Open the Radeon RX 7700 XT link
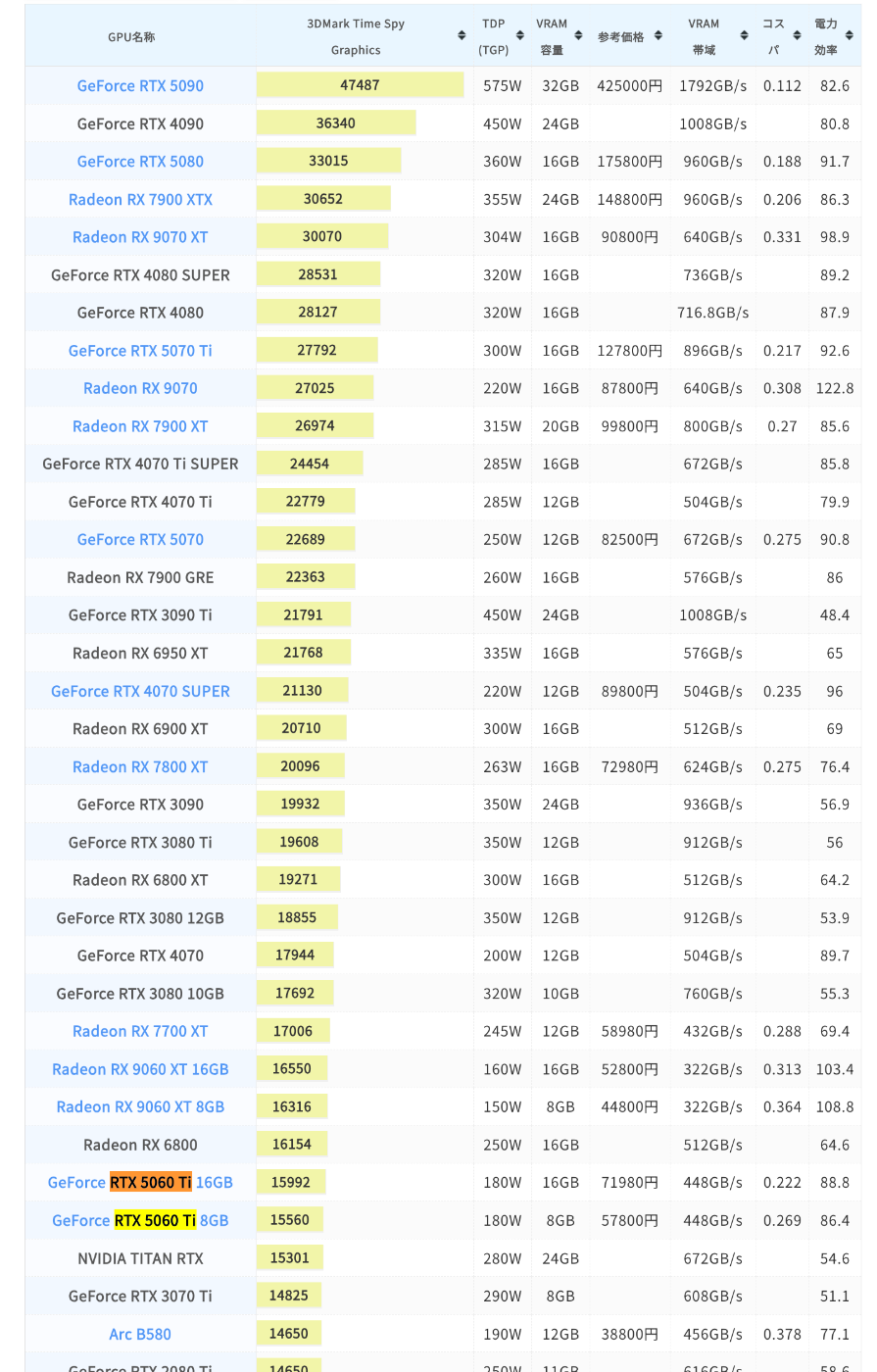This screenshot has height=1372, width=877. tap(140, 1031)
